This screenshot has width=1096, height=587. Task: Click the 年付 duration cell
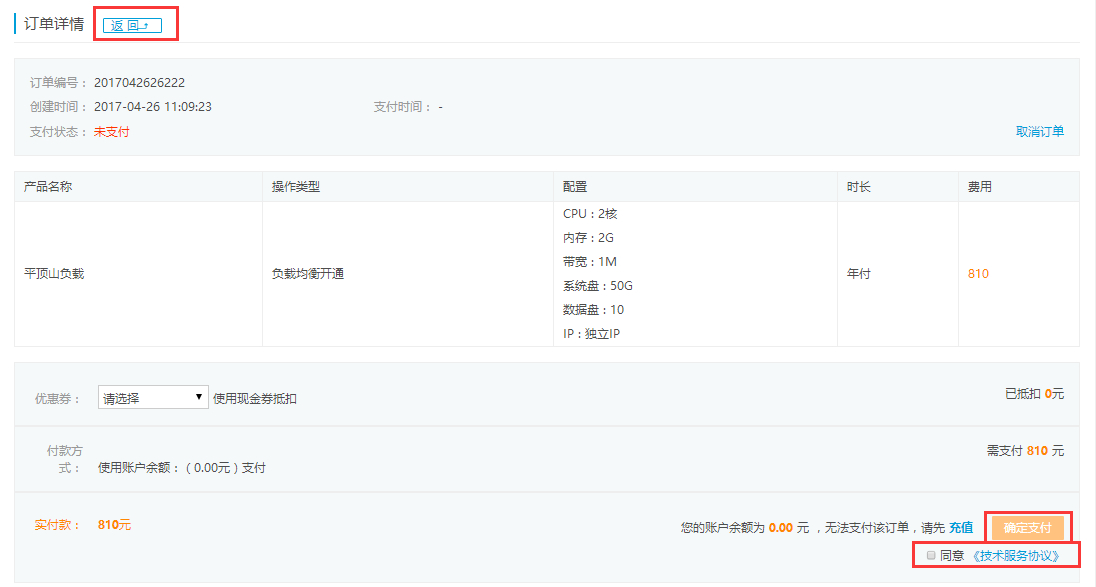(x=858, y=274)
